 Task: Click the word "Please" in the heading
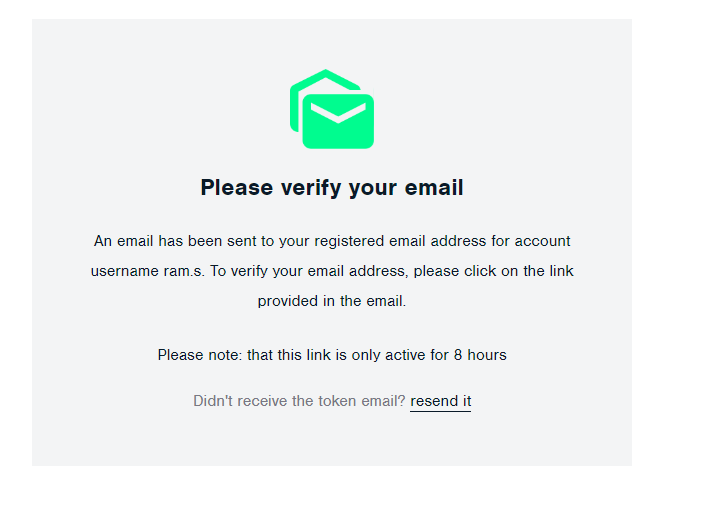click(234, 188)
